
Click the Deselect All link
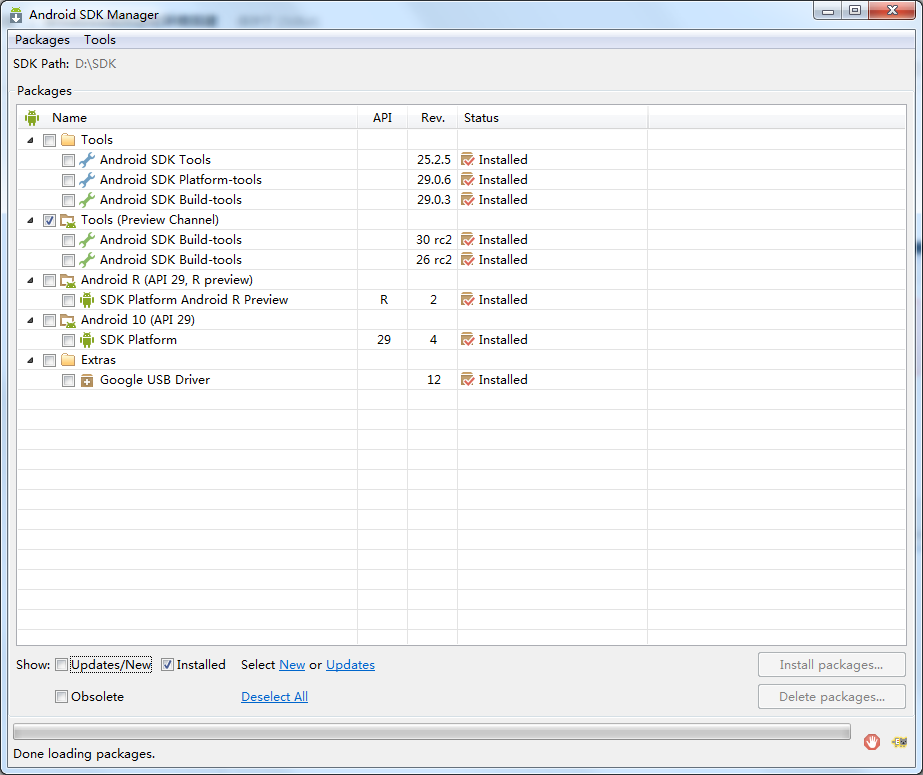pyautogui.click(x=274, y=697)
